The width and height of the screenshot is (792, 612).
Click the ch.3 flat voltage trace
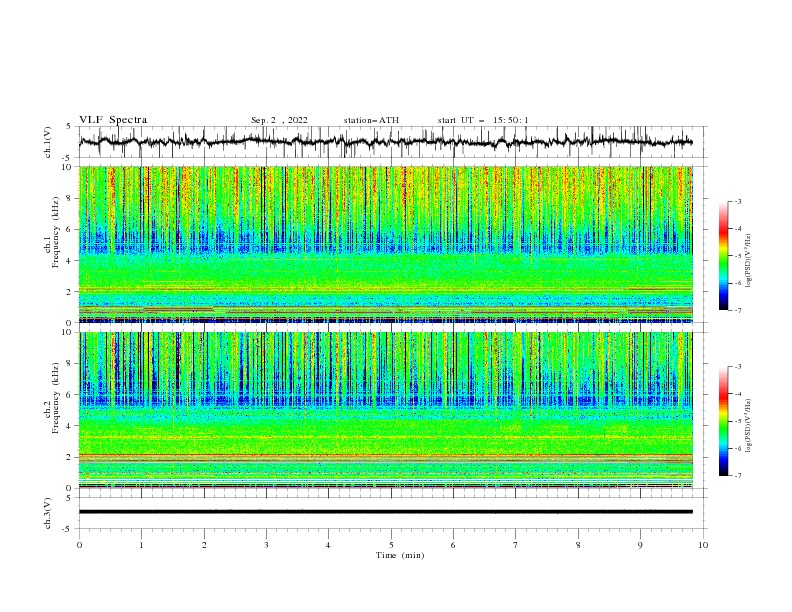point(386,512)
